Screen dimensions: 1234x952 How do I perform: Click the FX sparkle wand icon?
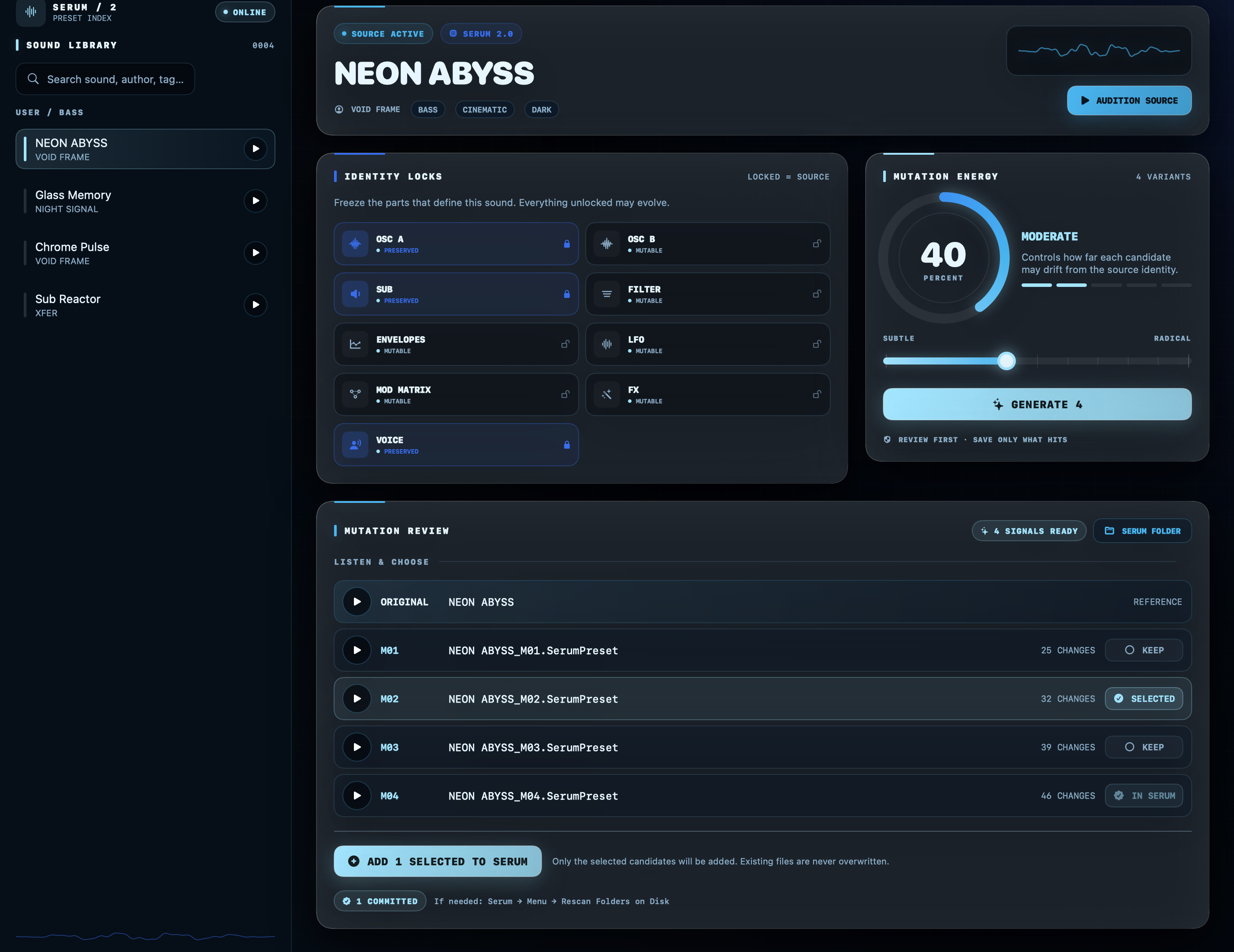click(607, 395)
